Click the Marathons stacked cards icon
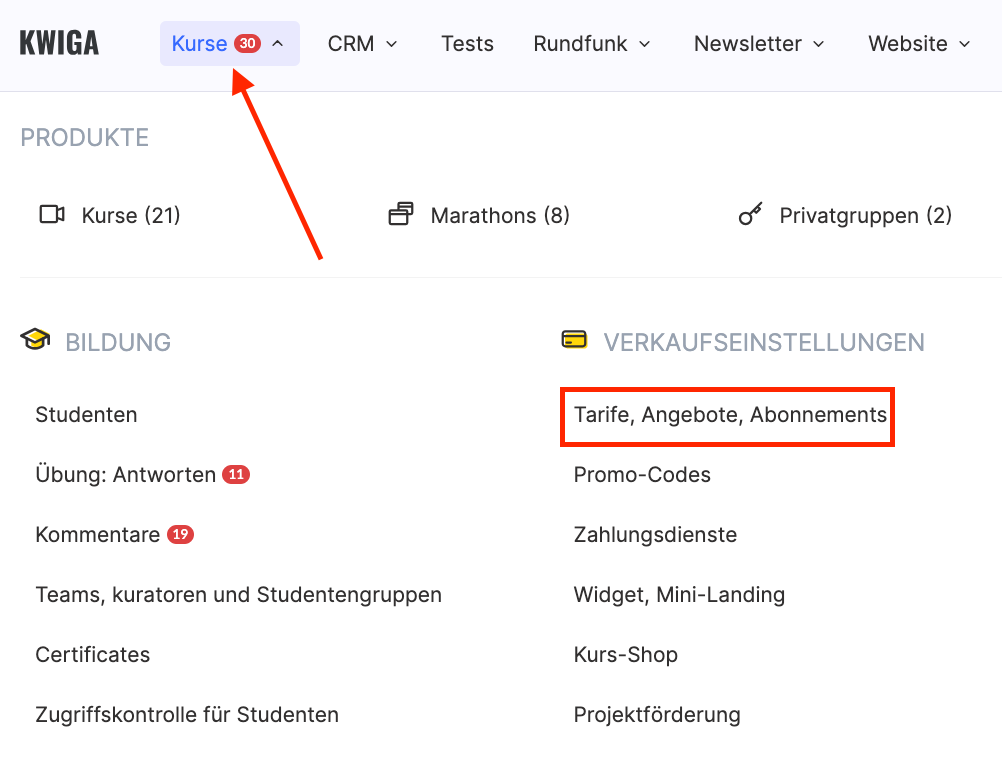Image resolution: width=1002 pixels, height=758 pixels. (x=401, y=215)
